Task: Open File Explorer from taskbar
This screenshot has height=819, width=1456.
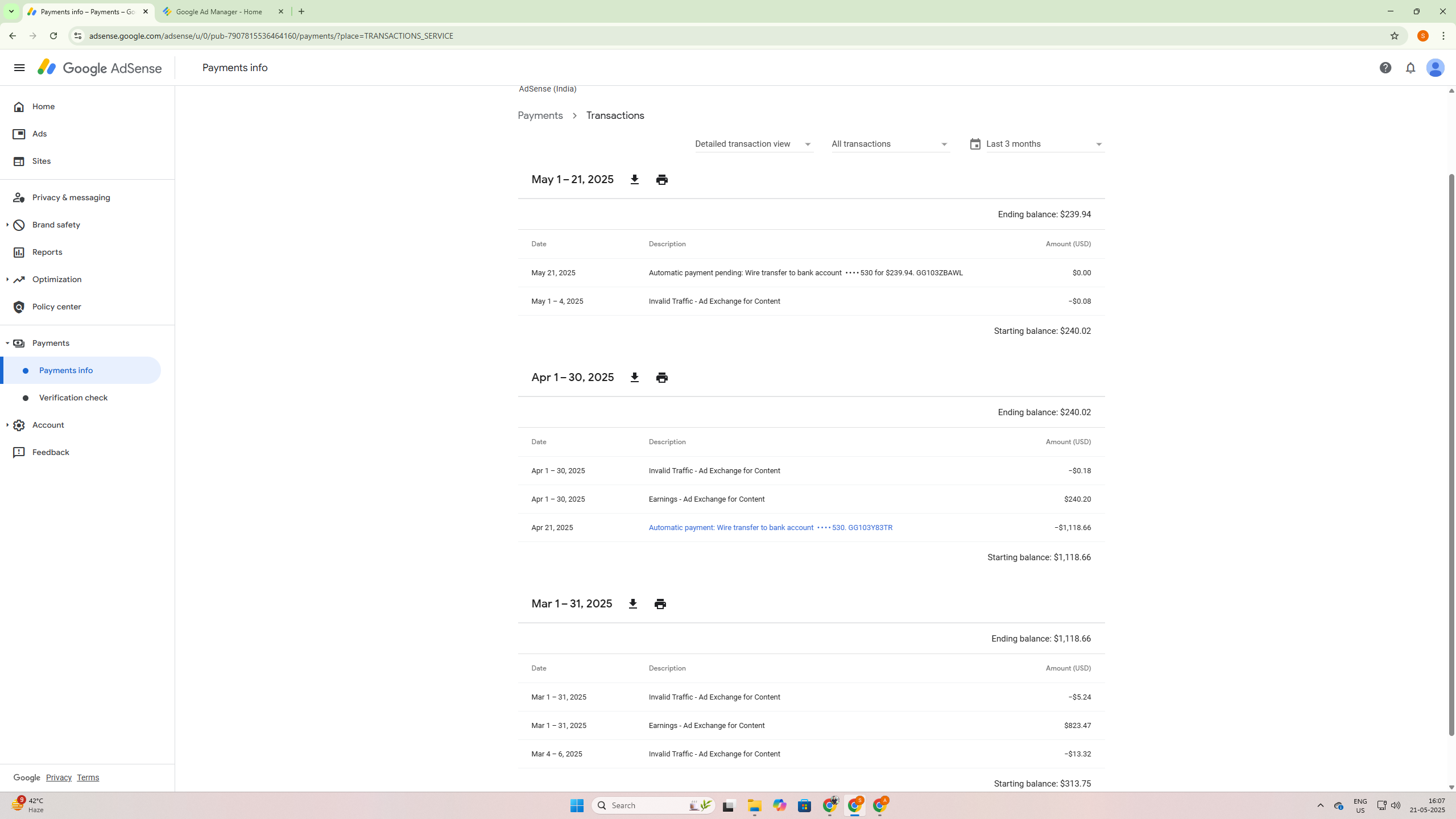Action: coord(754,805)
